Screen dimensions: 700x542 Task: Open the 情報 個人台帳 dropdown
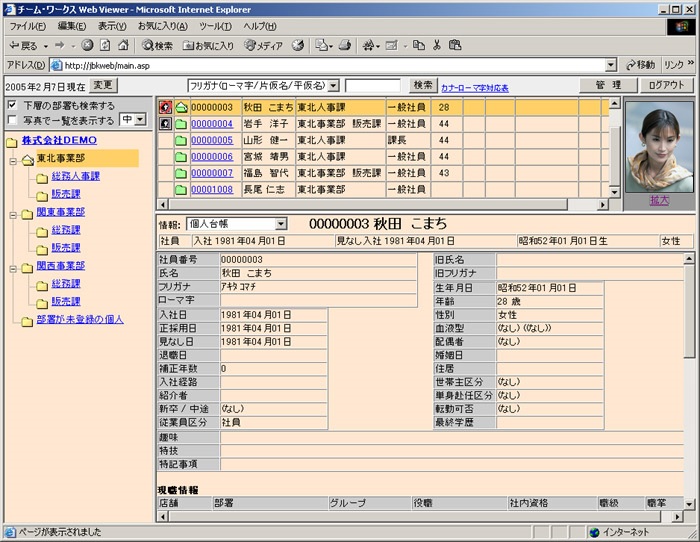pyautogui.click(x=281, y=224)
